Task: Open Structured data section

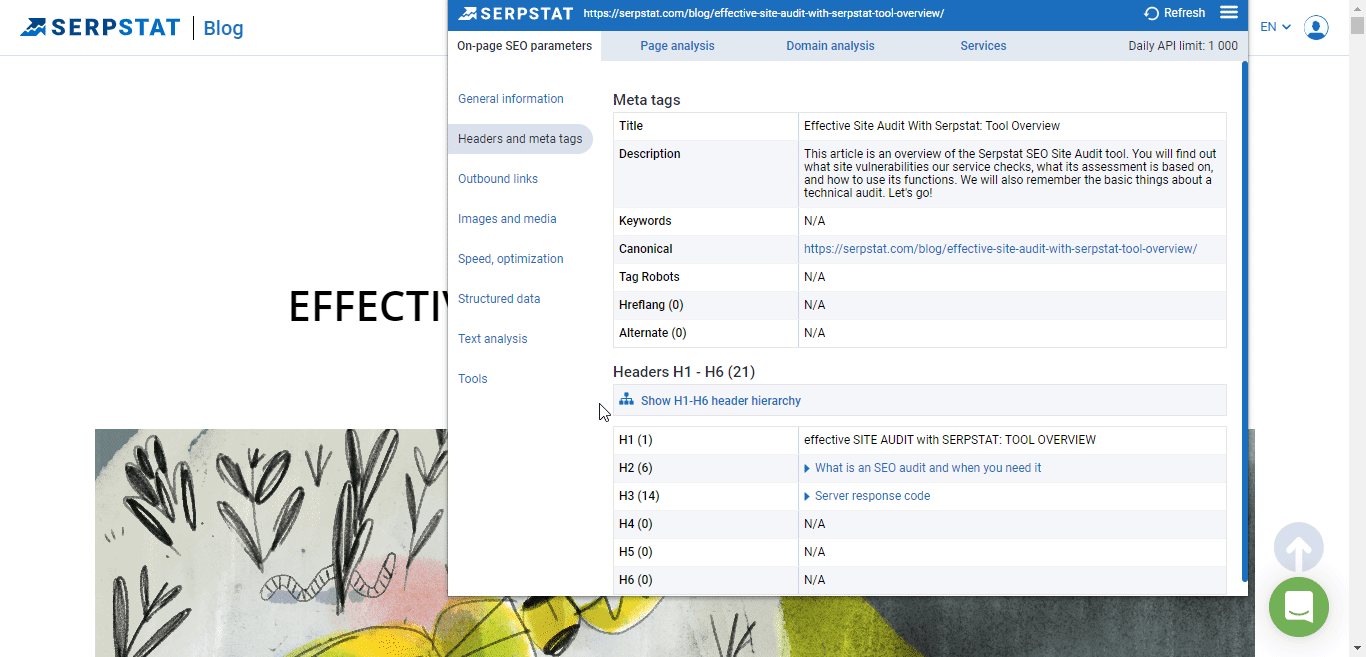Action: point(499,299)
